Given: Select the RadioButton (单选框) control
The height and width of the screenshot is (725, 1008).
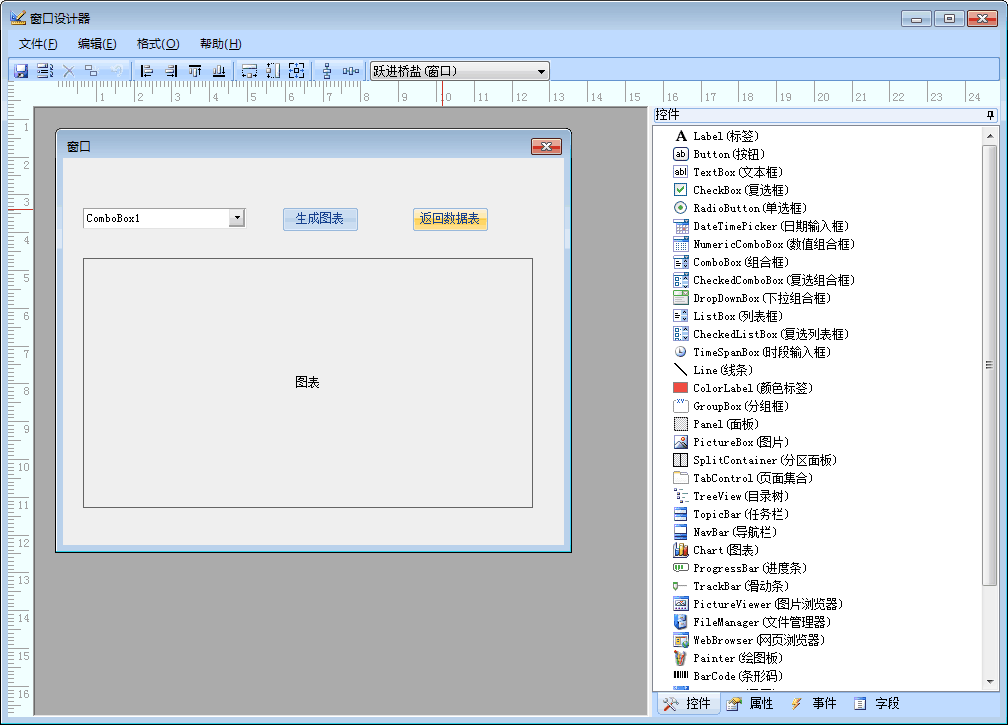Looking at the screenshot, I should (740, 208).
